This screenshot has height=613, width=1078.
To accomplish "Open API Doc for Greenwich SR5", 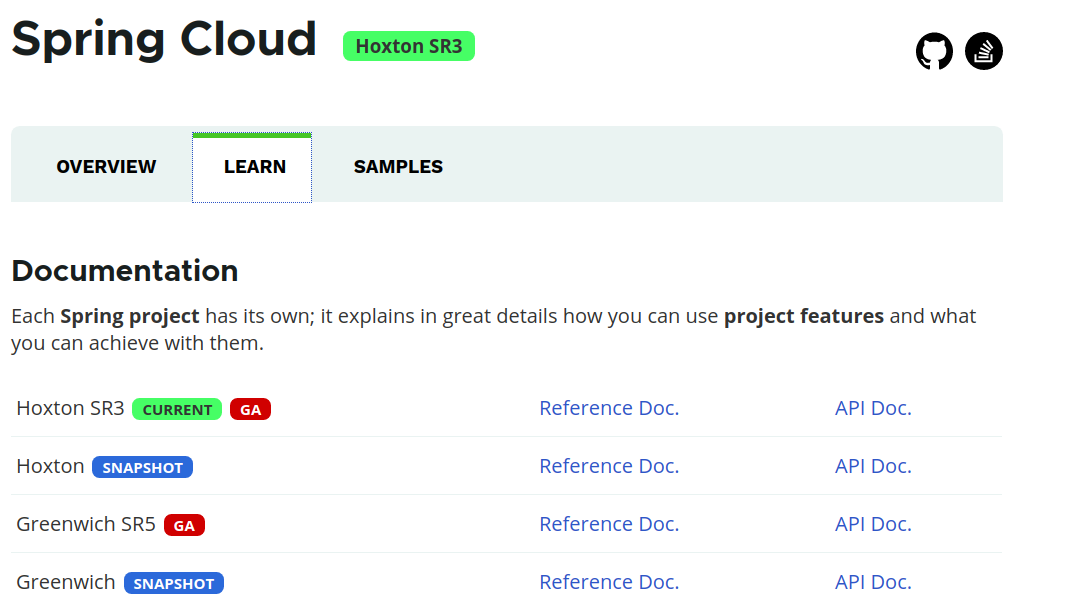I will point(873,523).
